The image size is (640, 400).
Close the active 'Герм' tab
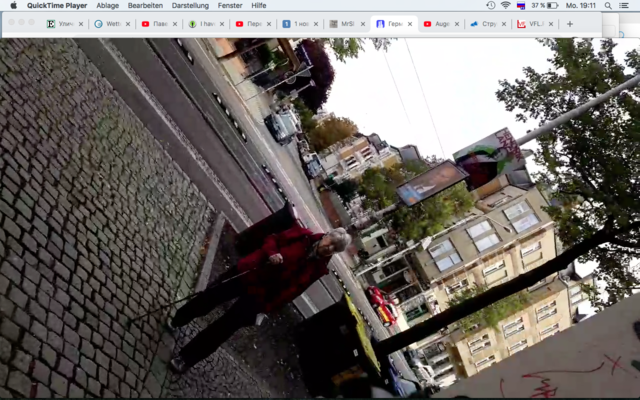[x=410, y=24]
